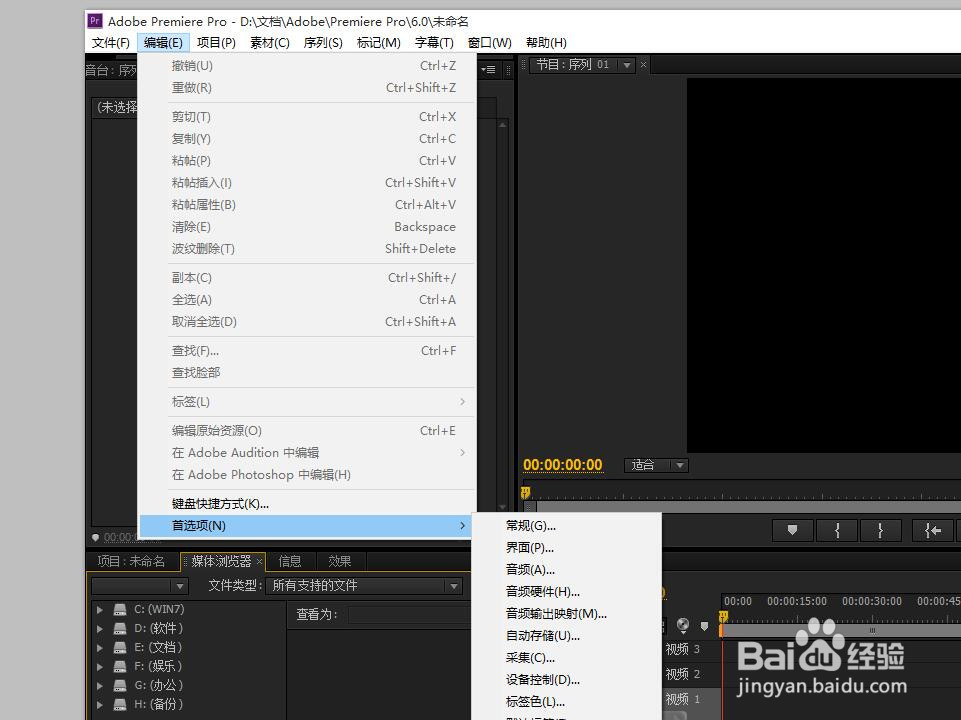Expand the D: (软件) drive tree
The height and width of the screenshot is (720, 961).
(99, 629)
